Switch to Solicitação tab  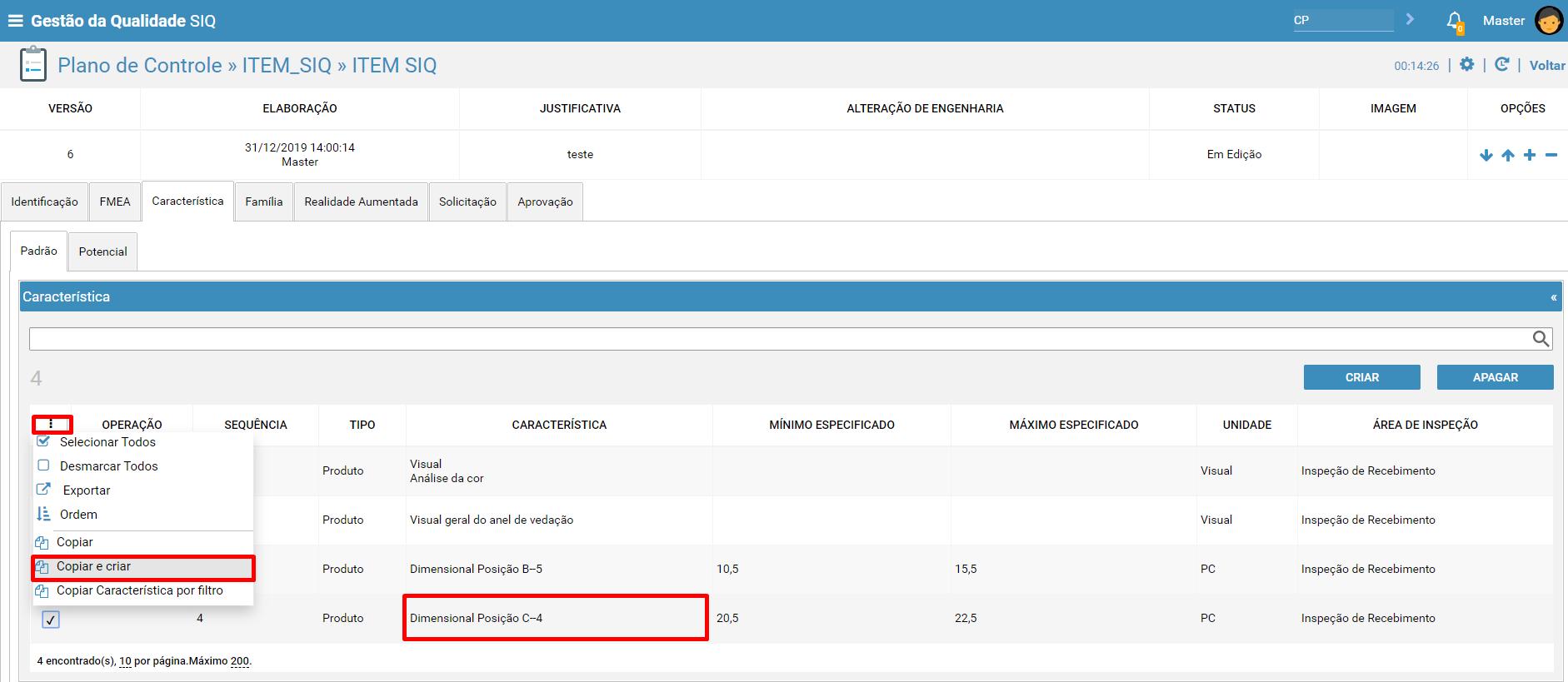tap(467, 202)
